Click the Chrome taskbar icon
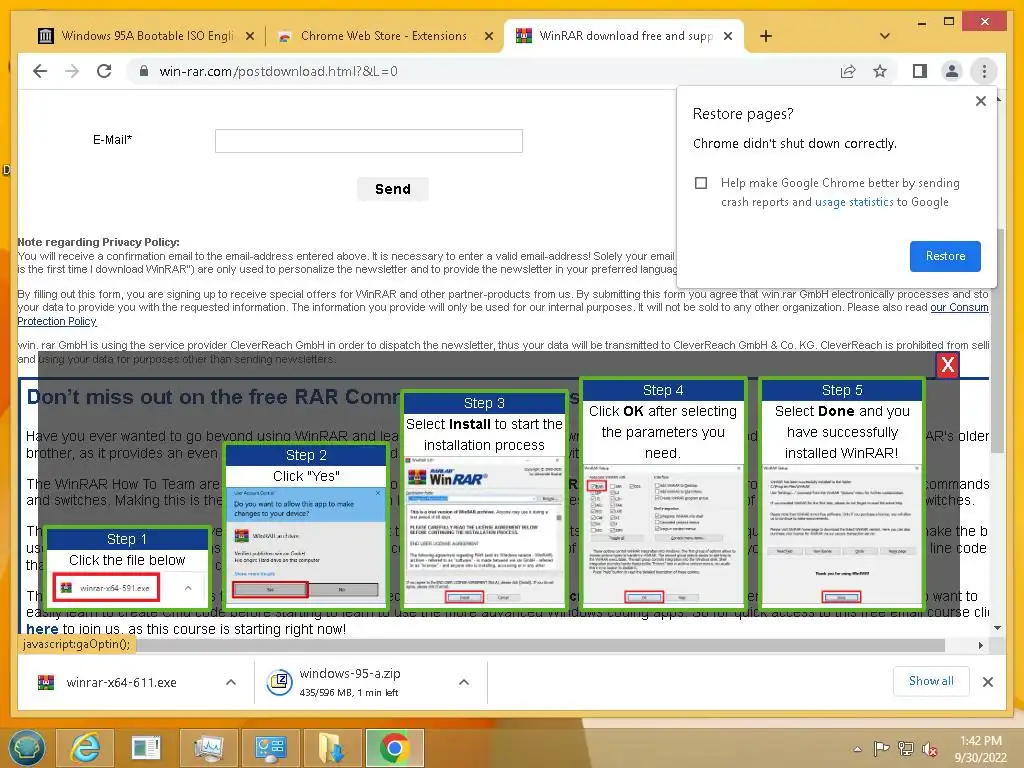 [394, 748]
